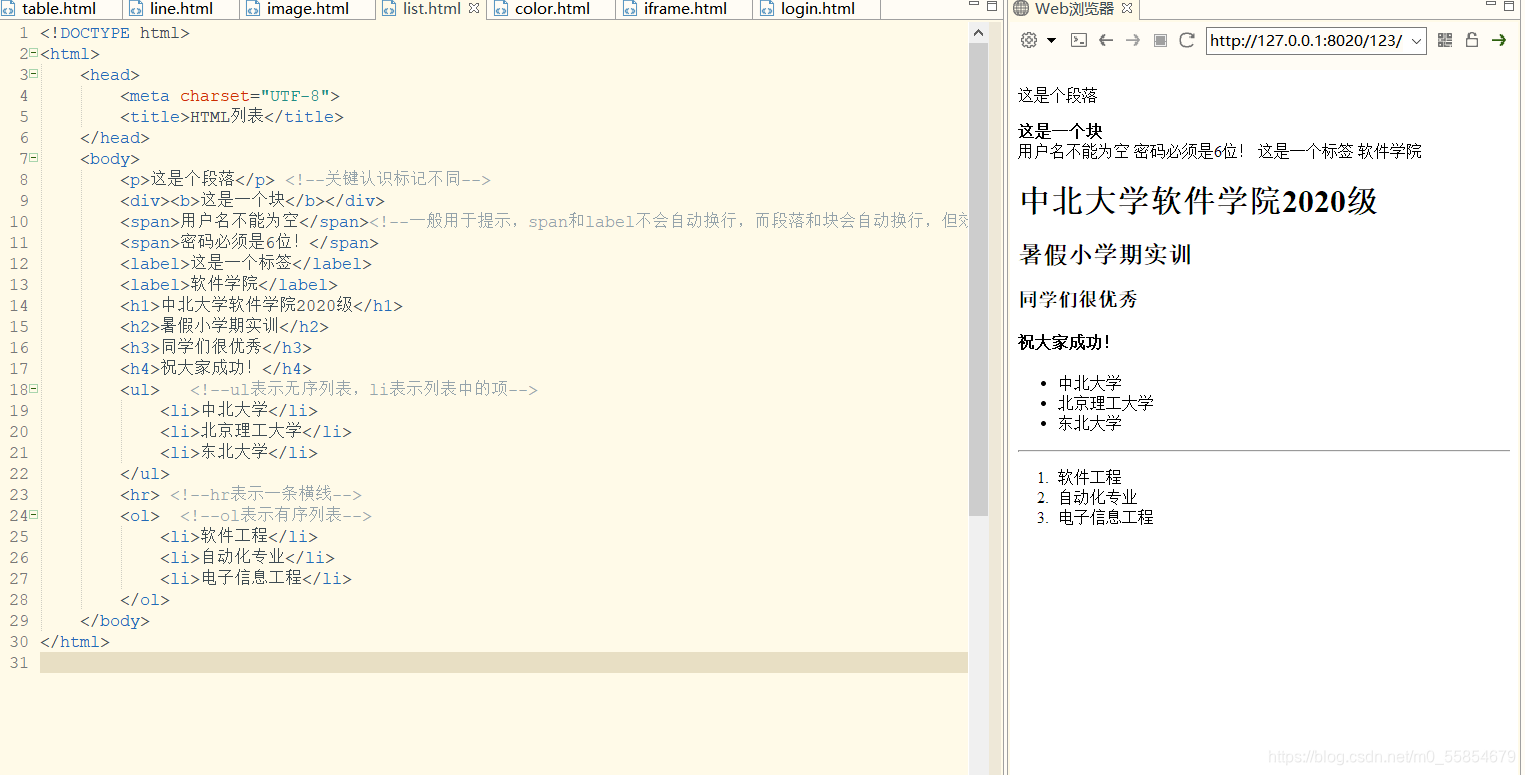This screenshot has width=1525, height=775.
Task: Stop page loading in the Web browser
Action: click(x=1160, y=40)
